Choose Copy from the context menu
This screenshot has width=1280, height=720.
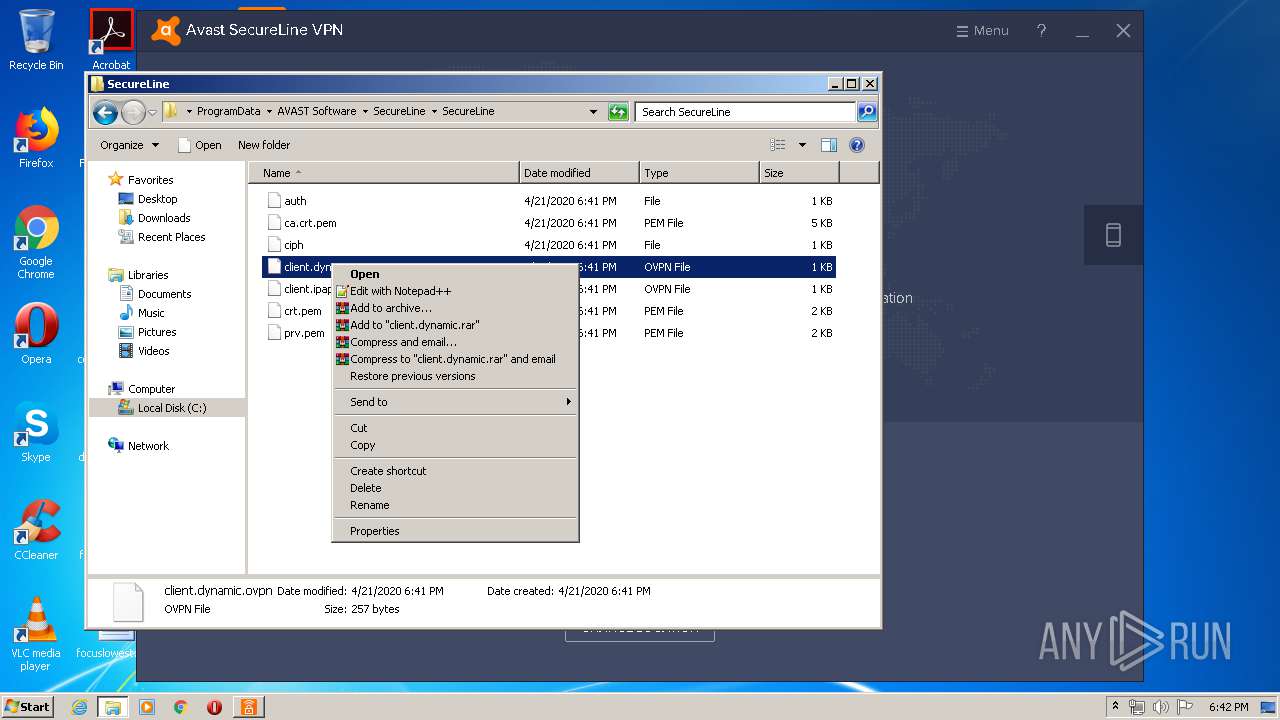click(x=455, y=445)
